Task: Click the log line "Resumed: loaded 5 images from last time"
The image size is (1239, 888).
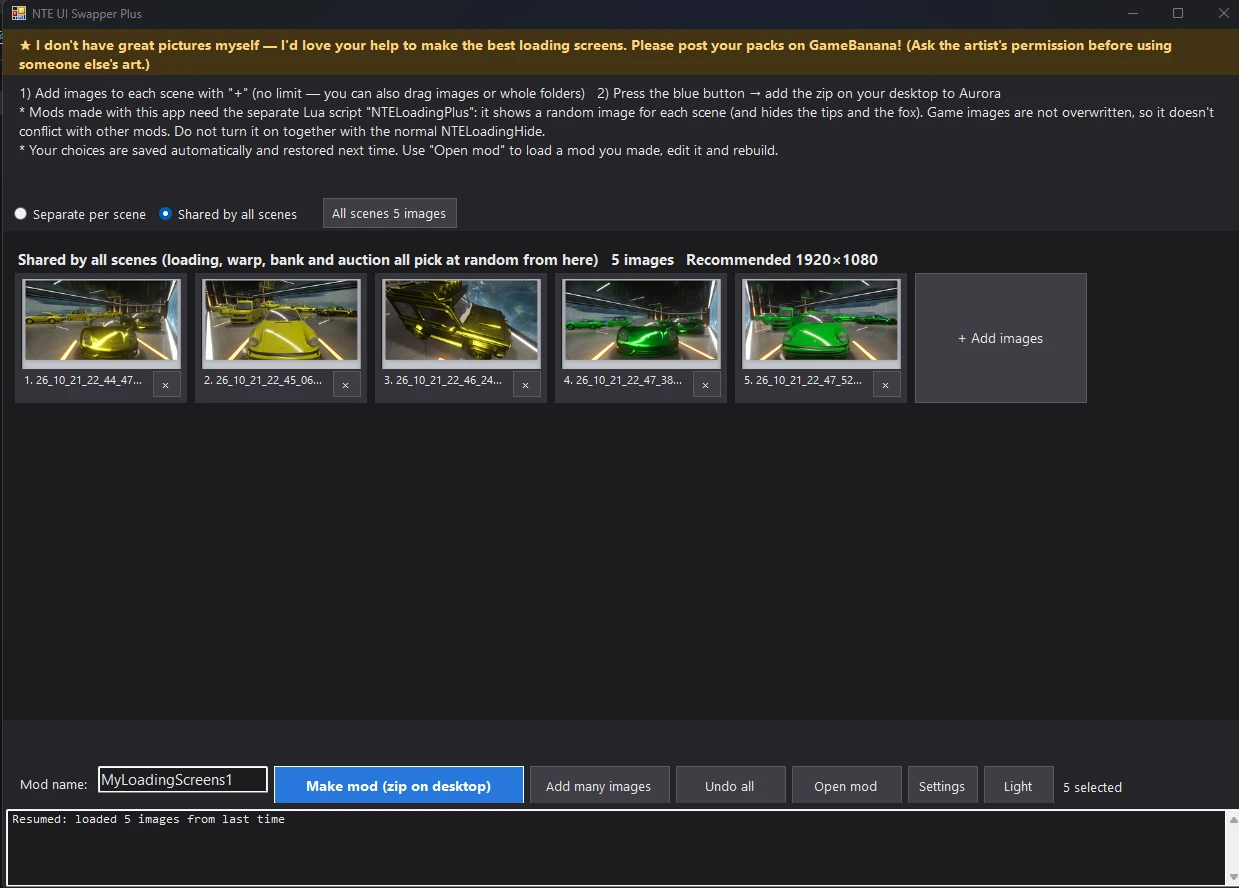Action: click(x=148, y=819)
